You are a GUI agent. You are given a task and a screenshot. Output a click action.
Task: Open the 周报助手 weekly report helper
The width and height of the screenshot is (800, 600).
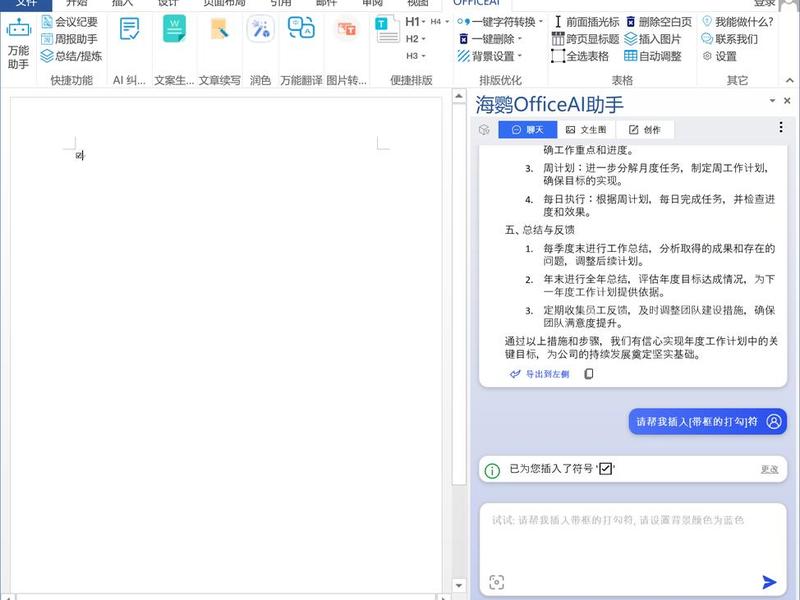click(69, 39)
